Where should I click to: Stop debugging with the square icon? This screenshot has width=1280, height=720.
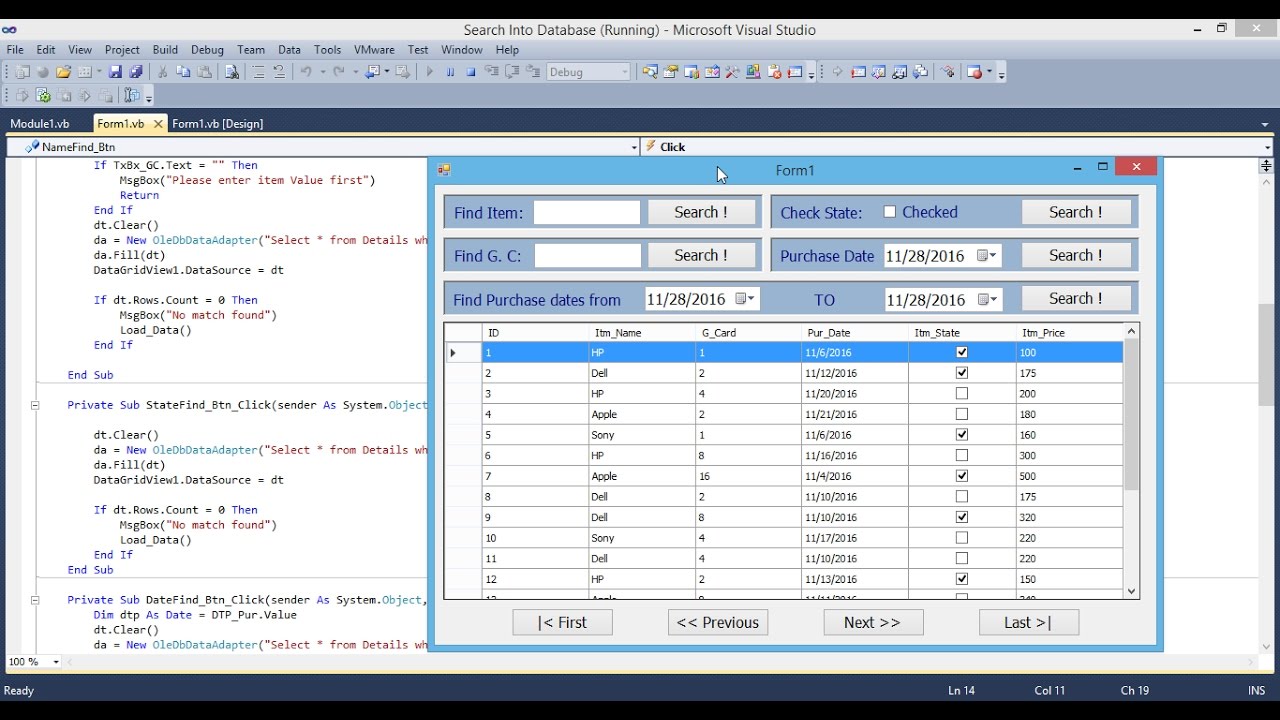pyautogui.click(x=471, y=72)
